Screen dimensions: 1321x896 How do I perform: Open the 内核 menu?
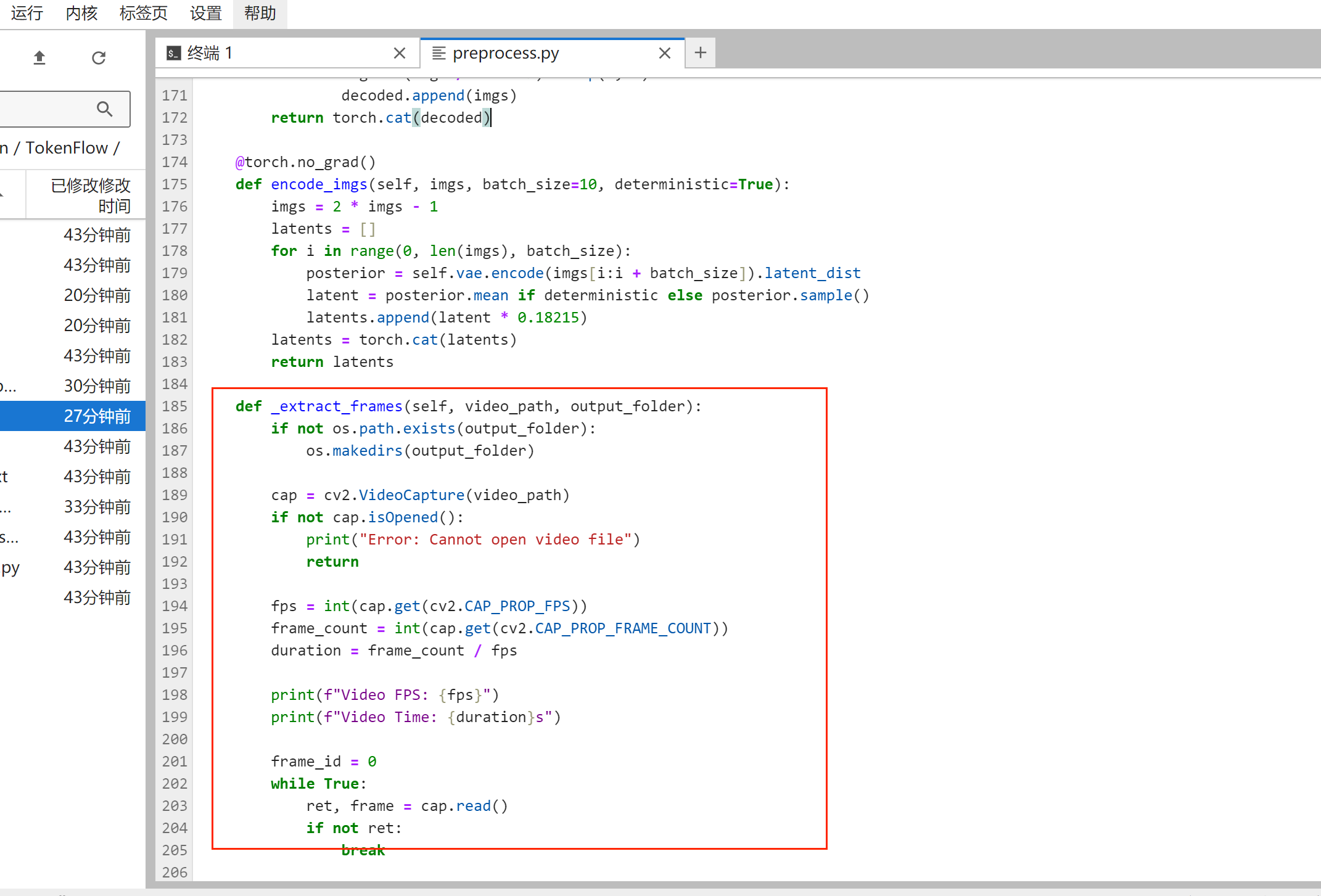[81, 13]
